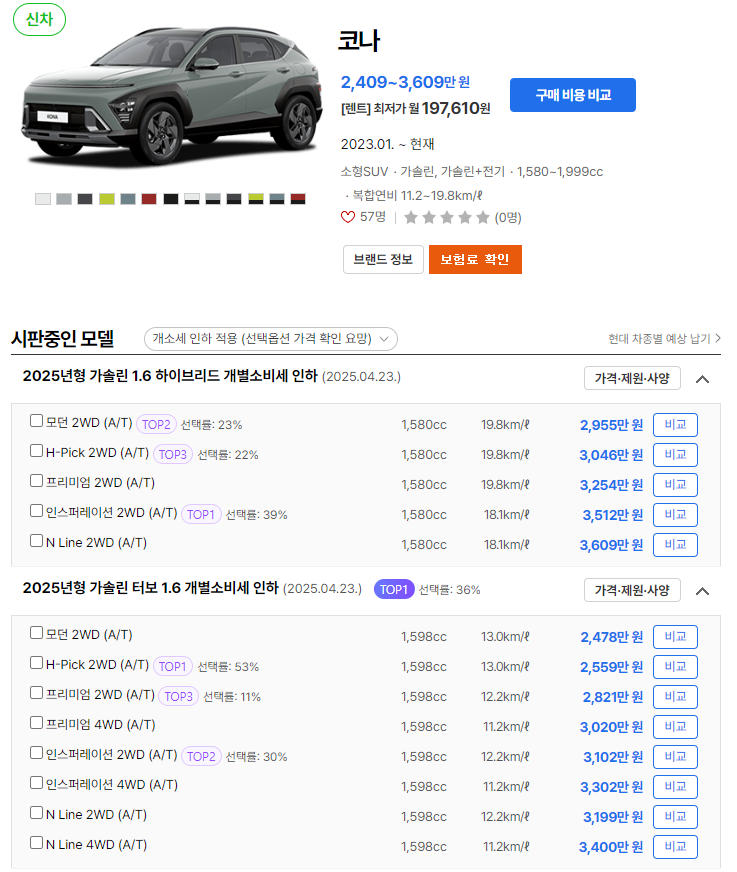Click 비교 for turbo H-Pick 2,559만원
737x872 pixels.
coord(675,667)
